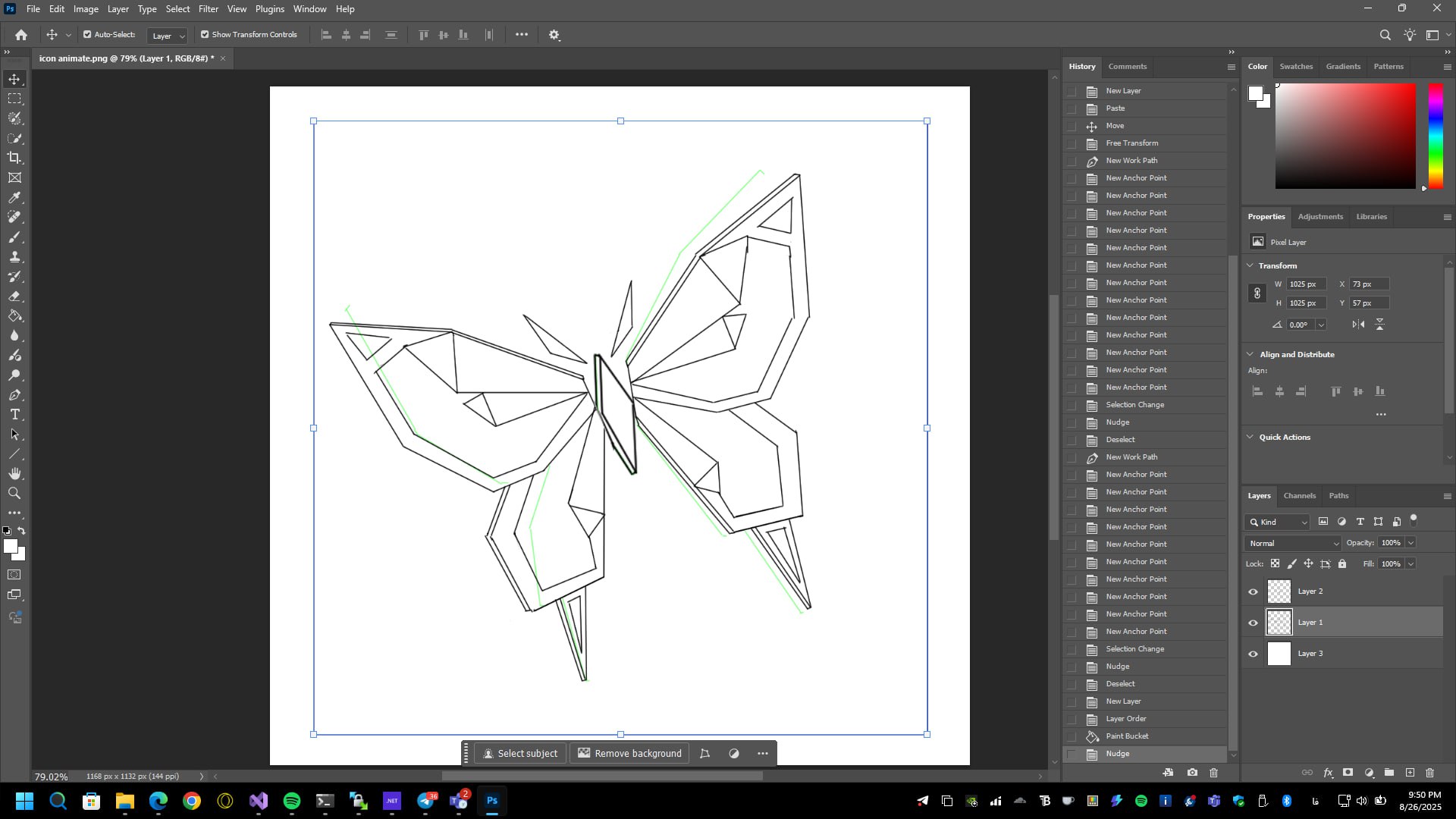1456x819 pixels.
Task: Open the layer Kind filter dropdown
Action: (x=1278, y=522)
